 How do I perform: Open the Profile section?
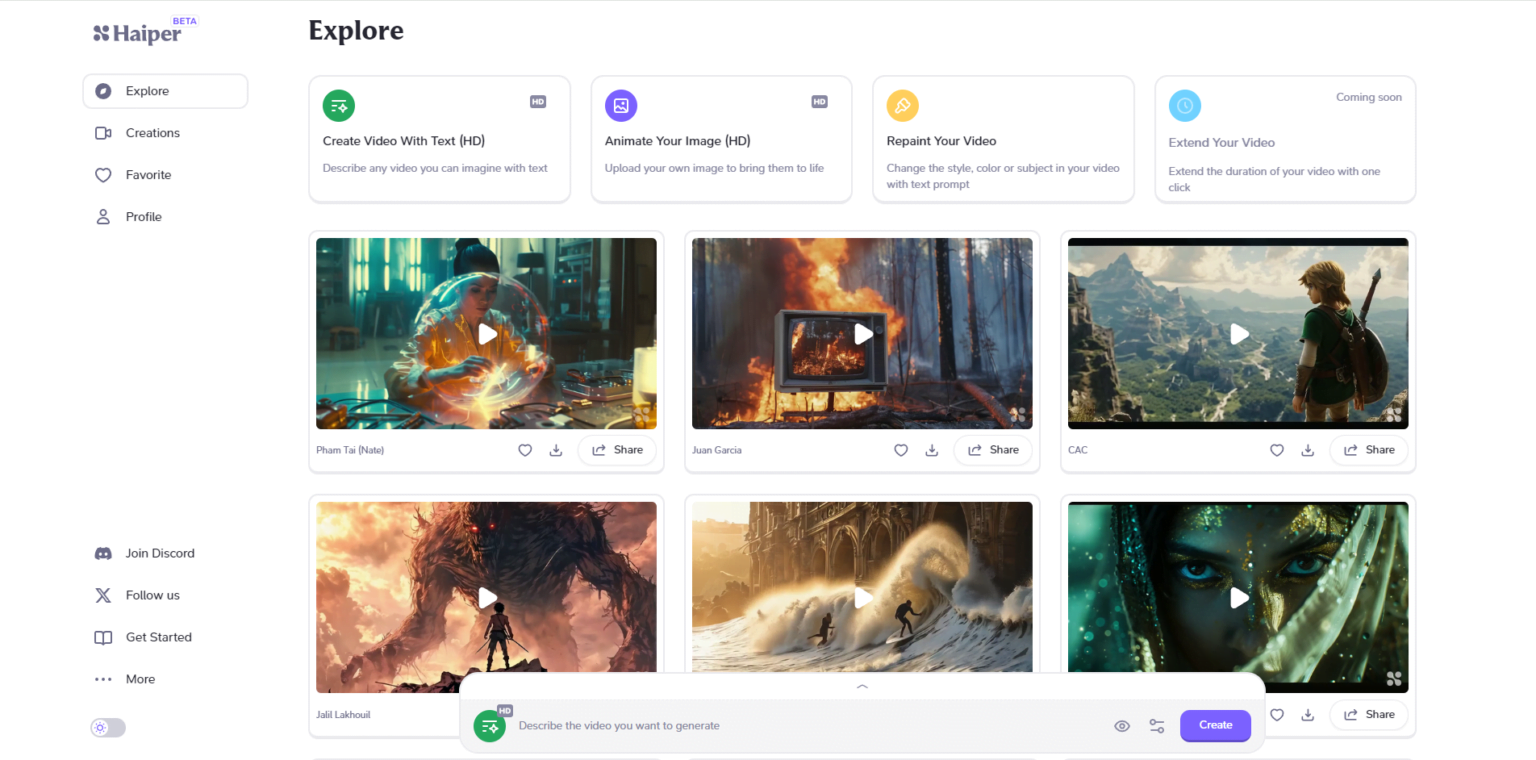click(x=143, y=216)
